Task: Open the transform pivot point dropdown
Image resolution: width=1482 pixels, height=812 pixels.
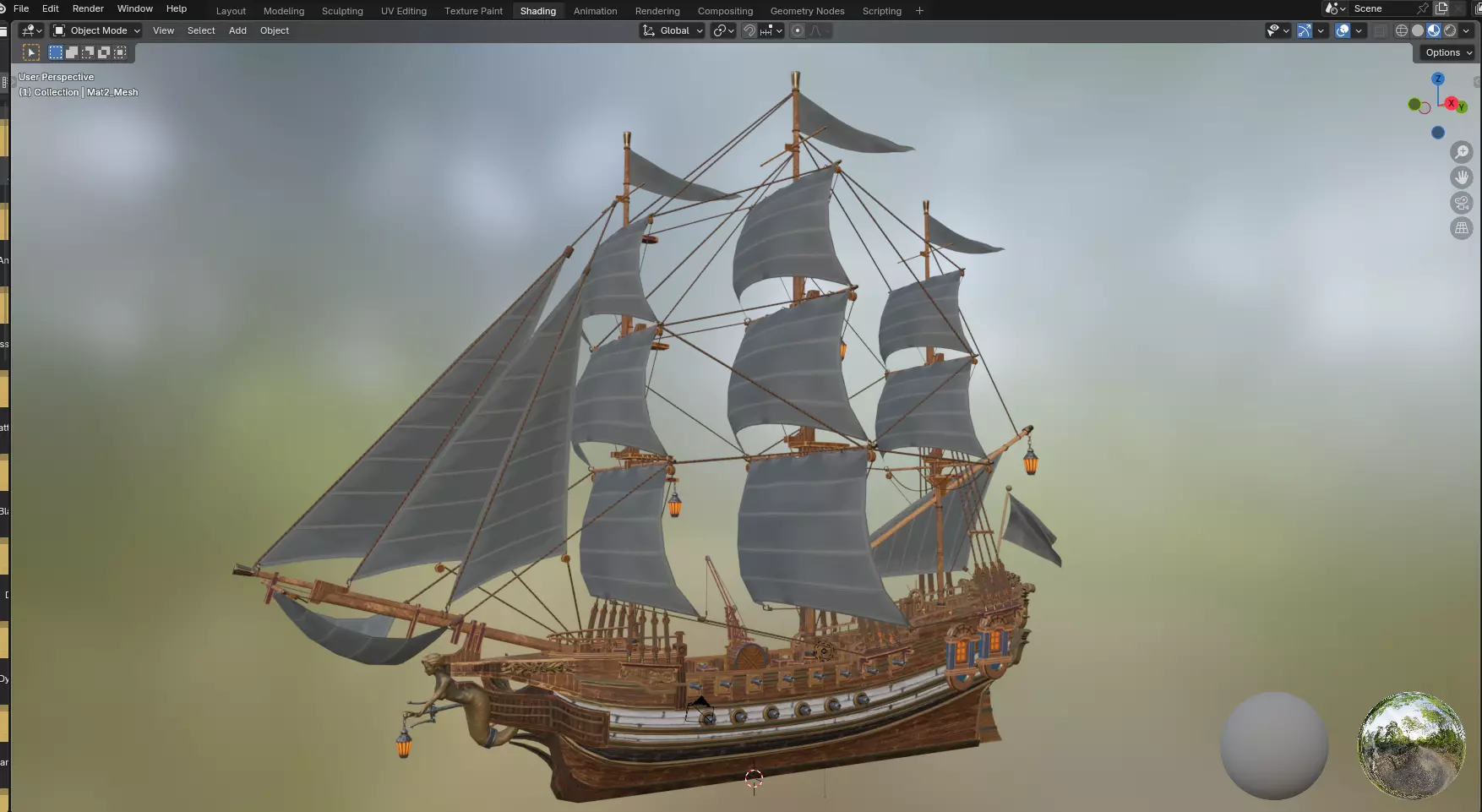Action: point(723,30)
